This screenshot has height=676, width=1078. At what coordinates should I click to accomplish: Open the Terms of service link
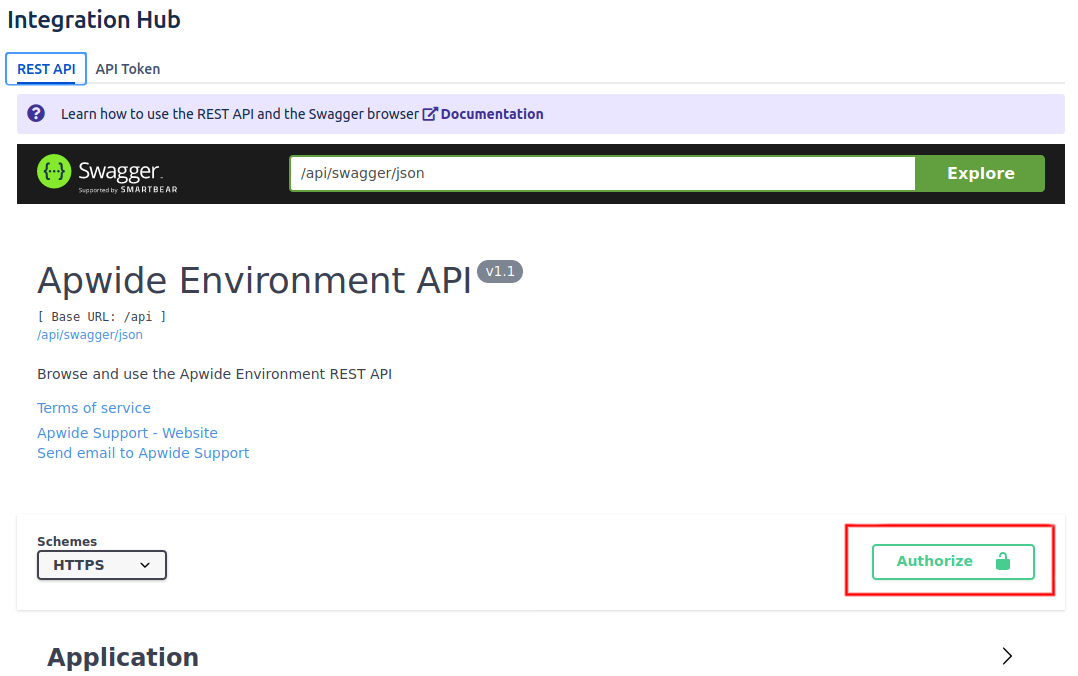tap(94, 408)
